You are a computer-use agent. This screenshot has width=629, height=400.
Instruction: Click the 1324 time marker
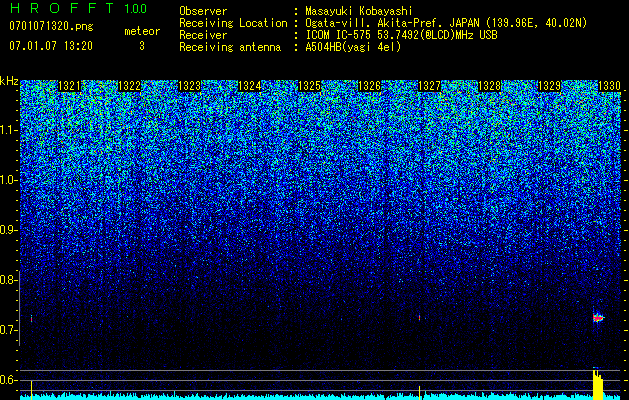250,86
